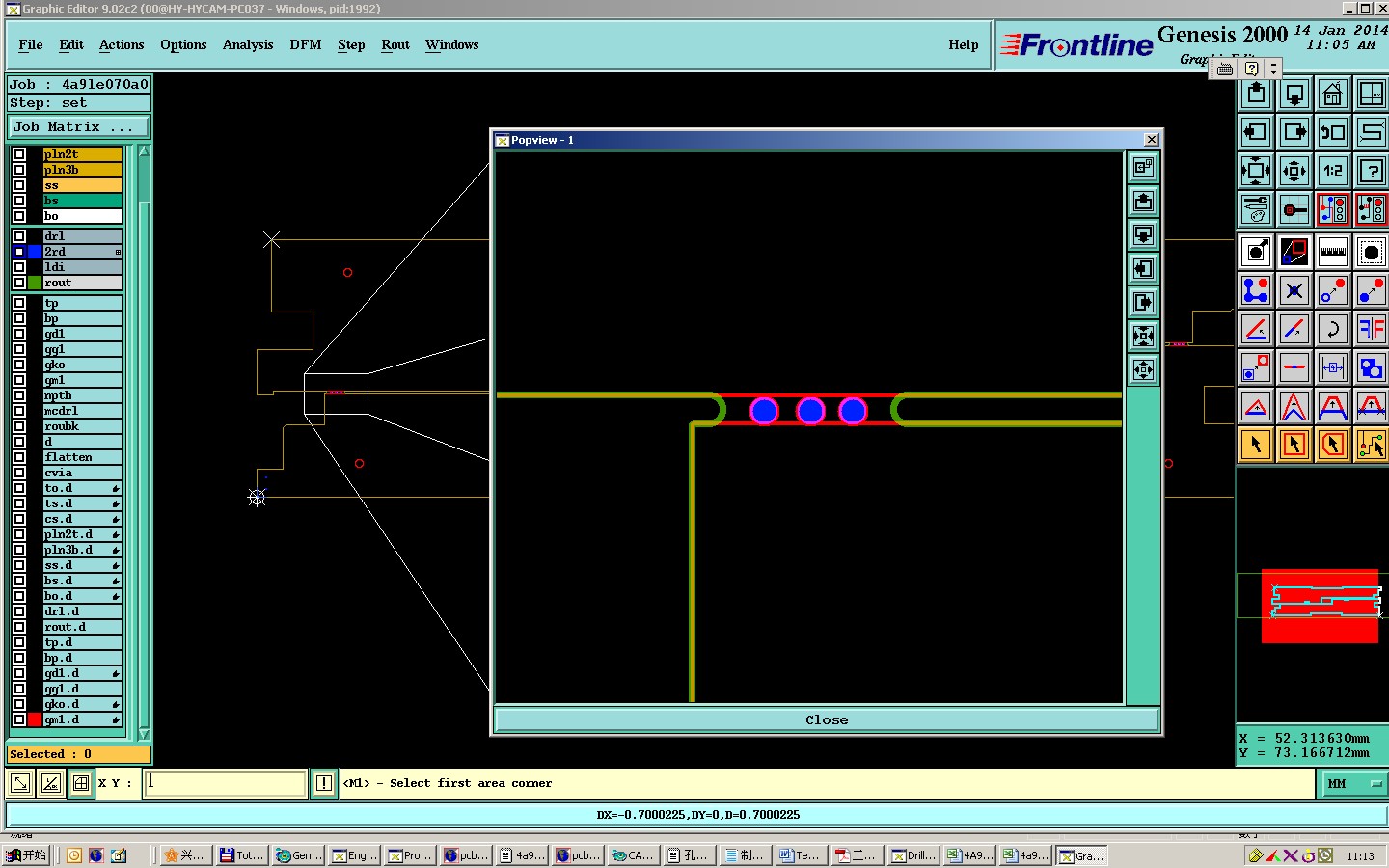Click the red board overview thumbnail
Image resolution: width=1389 pixels, height=868 pixels.
pos(1320,606)
